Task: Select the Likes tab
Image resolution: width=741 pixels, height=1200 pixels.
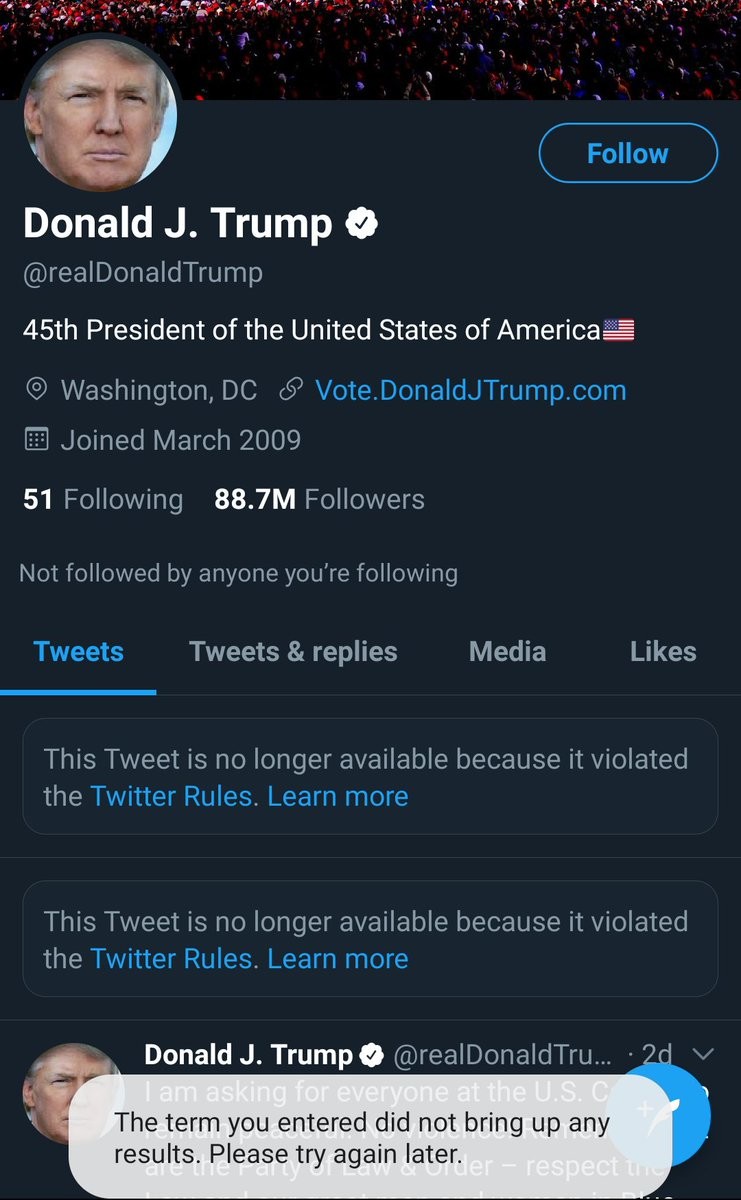Action: (x=662, y=652)
